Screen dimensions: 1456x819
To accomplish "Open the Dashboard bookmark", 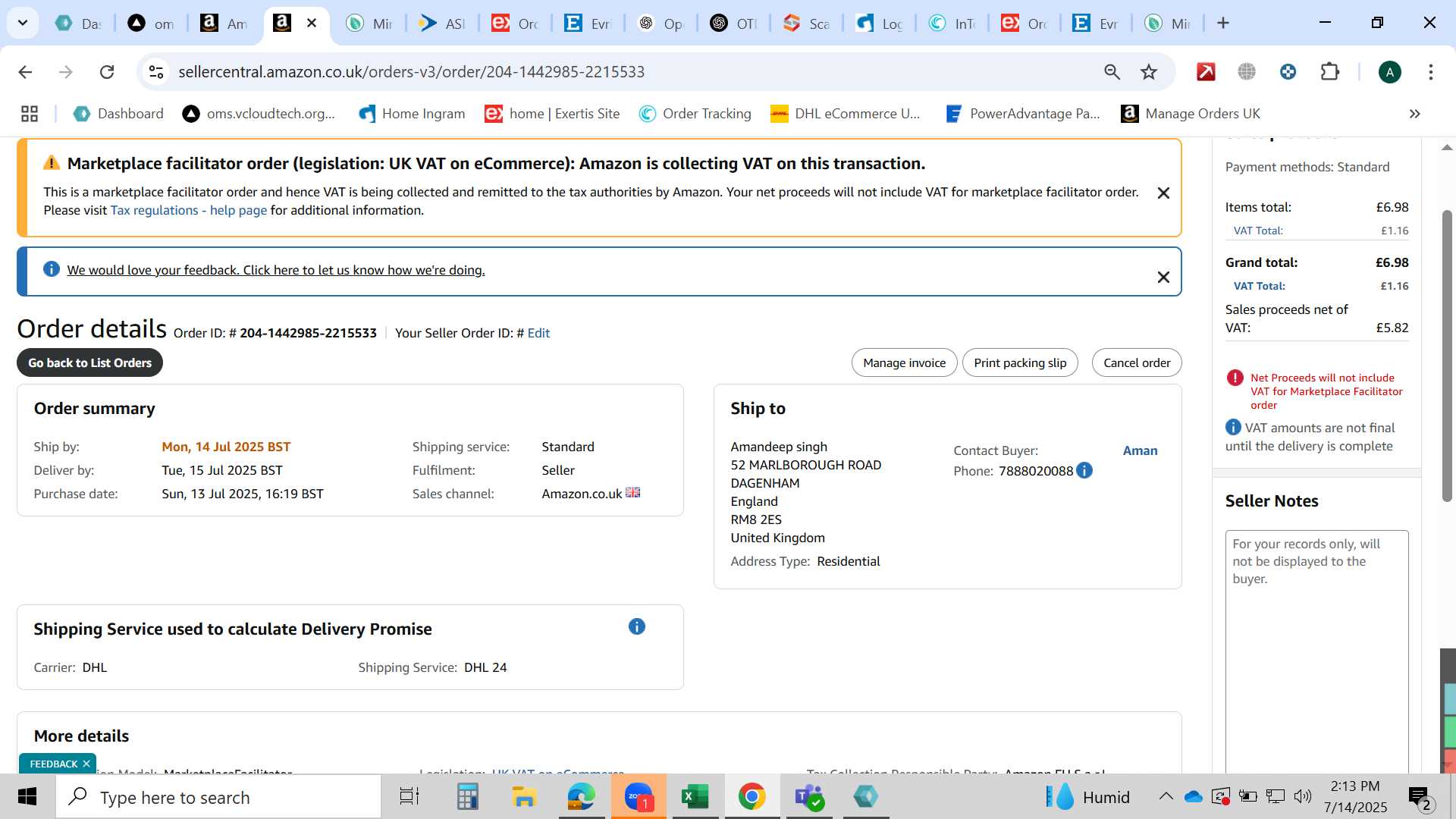I will point(118,114).
